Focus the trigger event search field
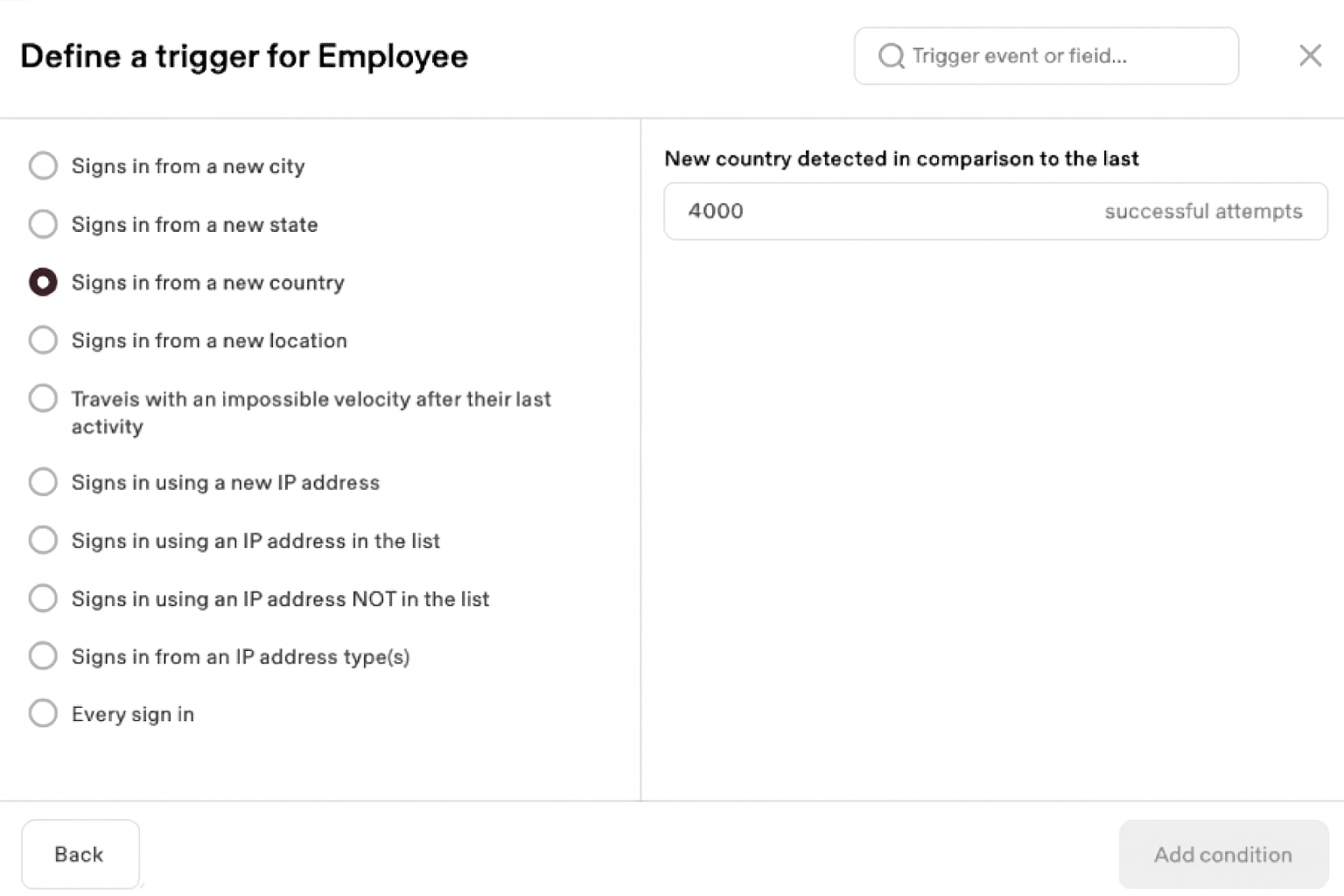The image size is (1344, 896). (x=1059, y=56)
